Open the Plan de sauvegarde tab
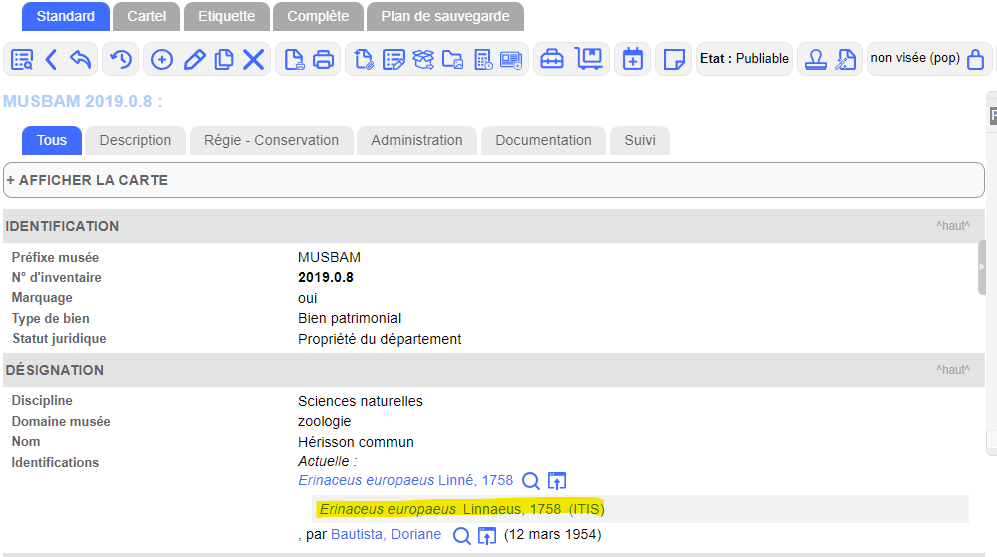This screenshot has width=997, height=557. pos(445,16)
